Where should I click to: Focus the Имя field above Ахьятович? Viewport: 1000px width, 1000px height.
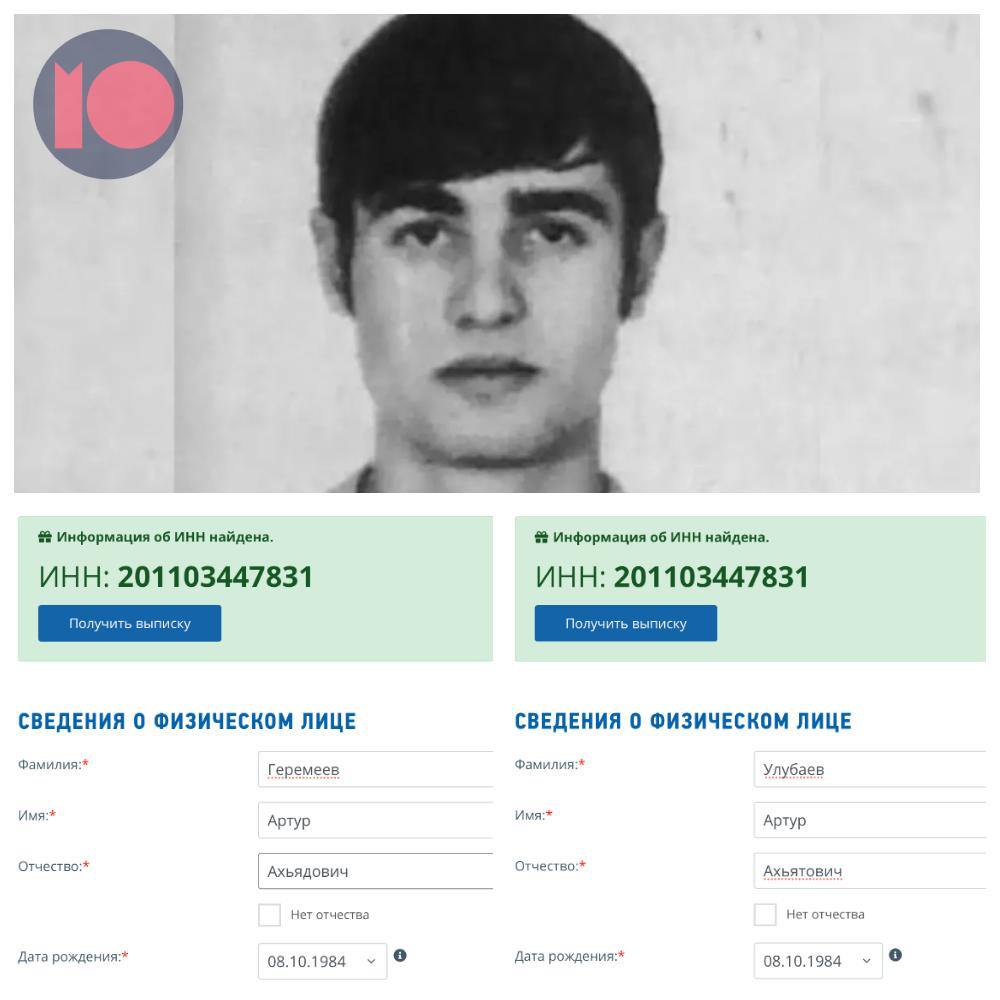pos(870,821)
